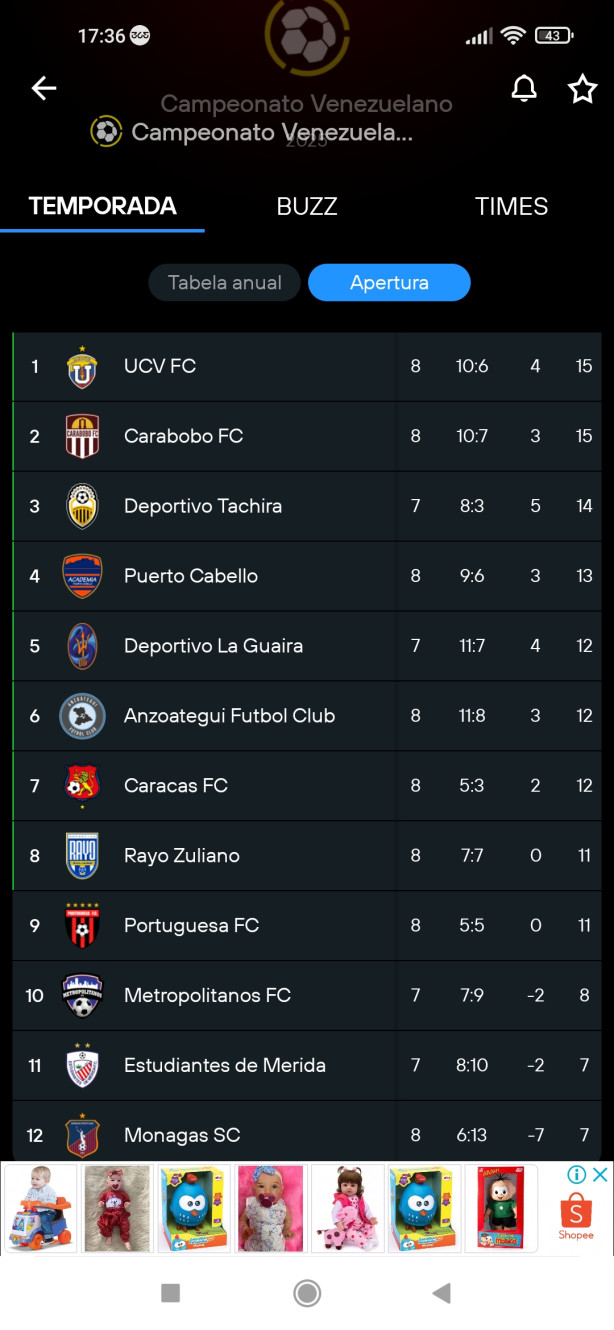Open Anzoategui Futbol Club team page
Viewport: 614px width, 1330px height.
307,716
